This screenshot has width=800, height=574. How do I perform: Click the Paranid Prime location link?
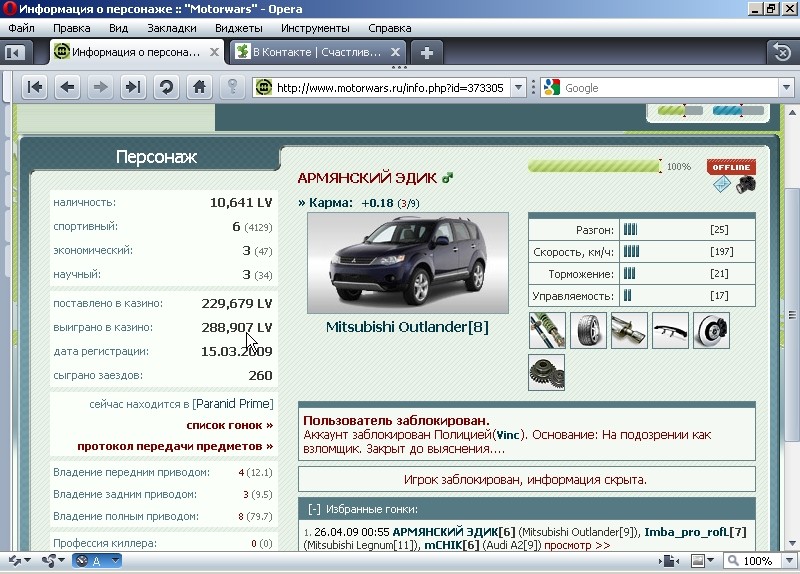(x=233, y=404)
